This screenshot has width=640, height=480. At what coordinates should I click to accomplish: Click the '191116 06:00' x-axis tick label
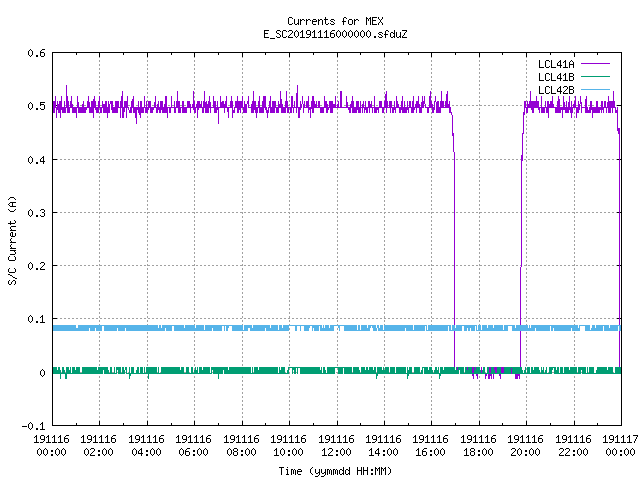(193, 446)
